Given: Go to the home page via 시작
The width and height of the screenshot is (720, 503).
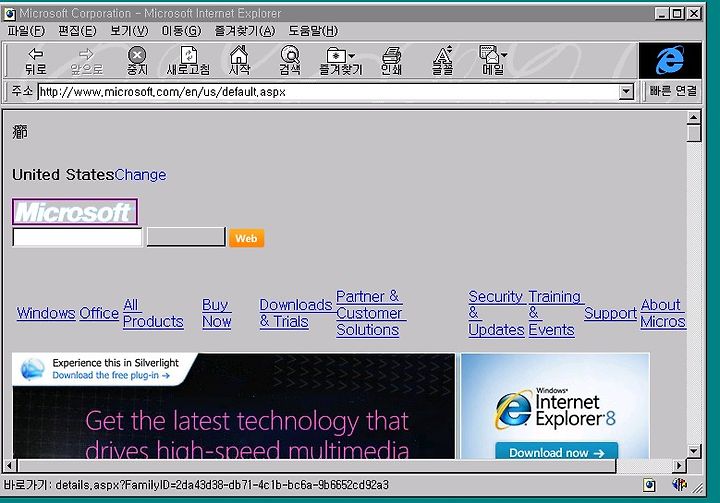Looking at the screenshot, I should click(x=239, y=61).
